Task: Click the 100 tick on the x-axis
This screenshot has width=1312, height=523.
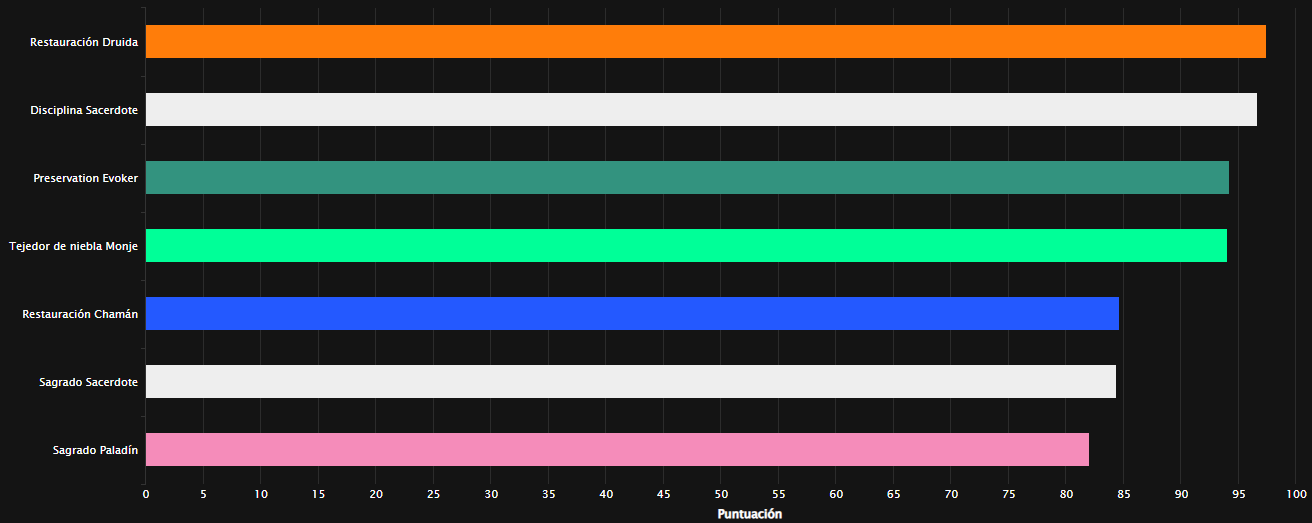Action: (1296, 494)
